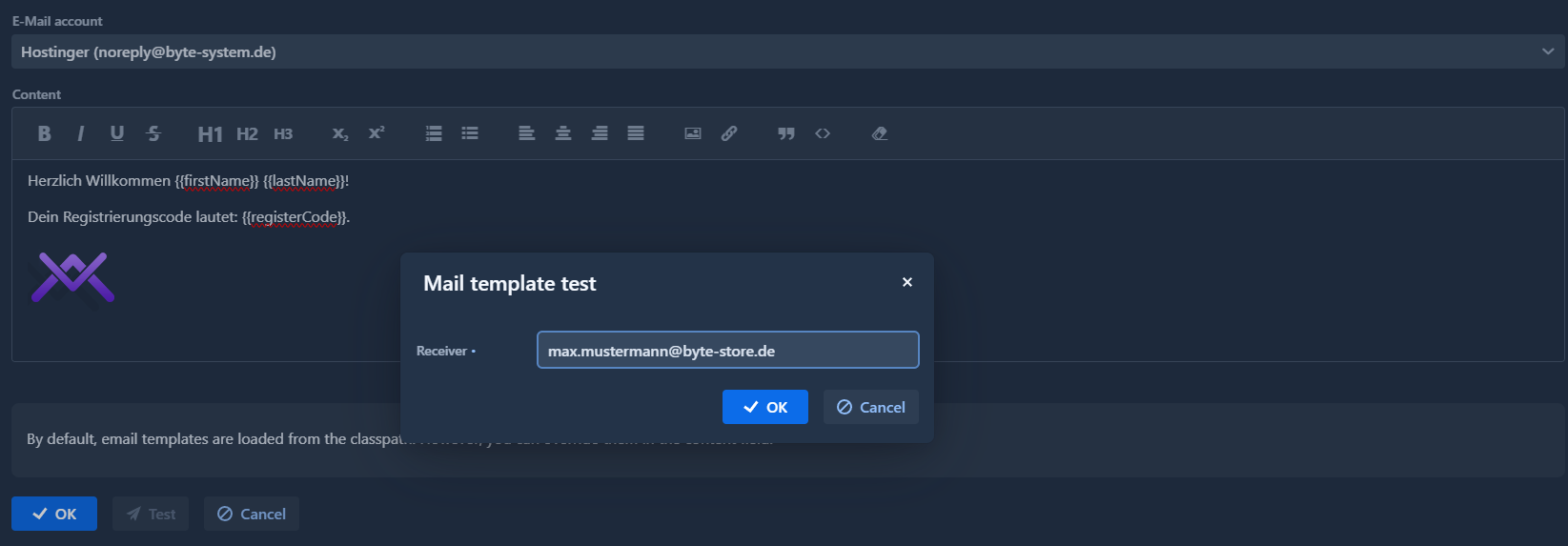Insert code block

point(823,133)
